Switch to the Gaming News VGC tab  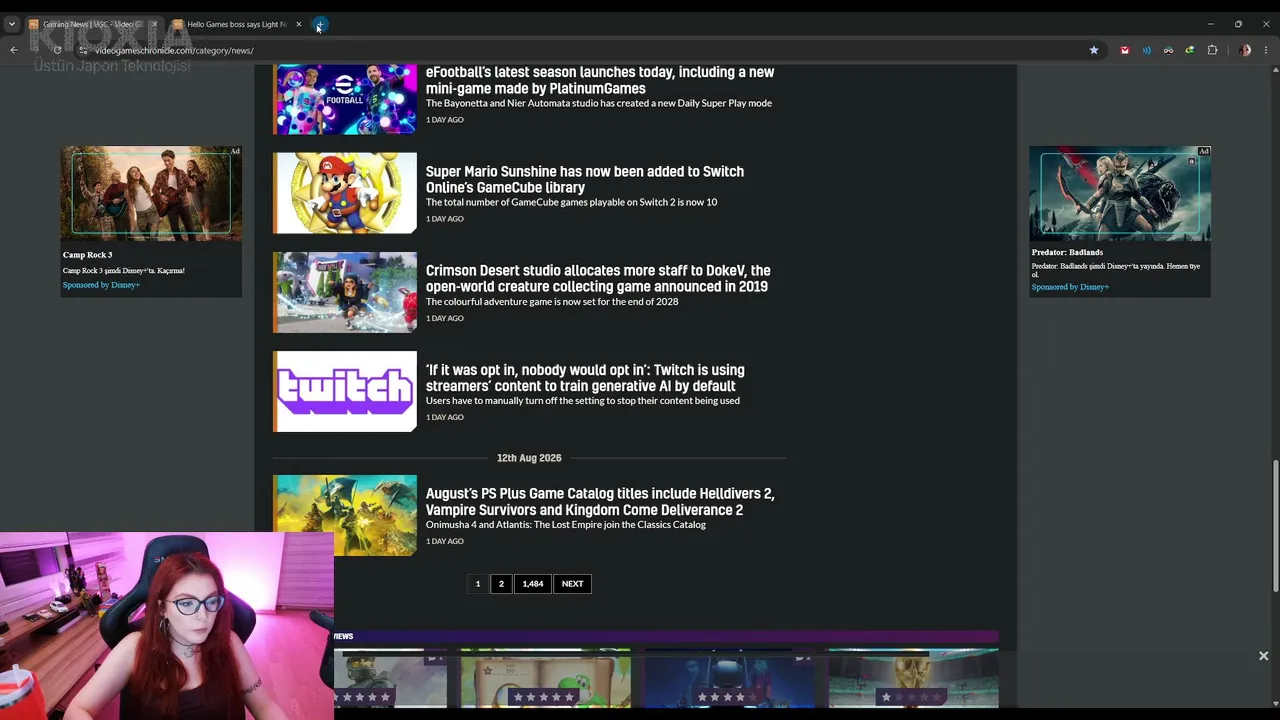(x=92, y=24)
